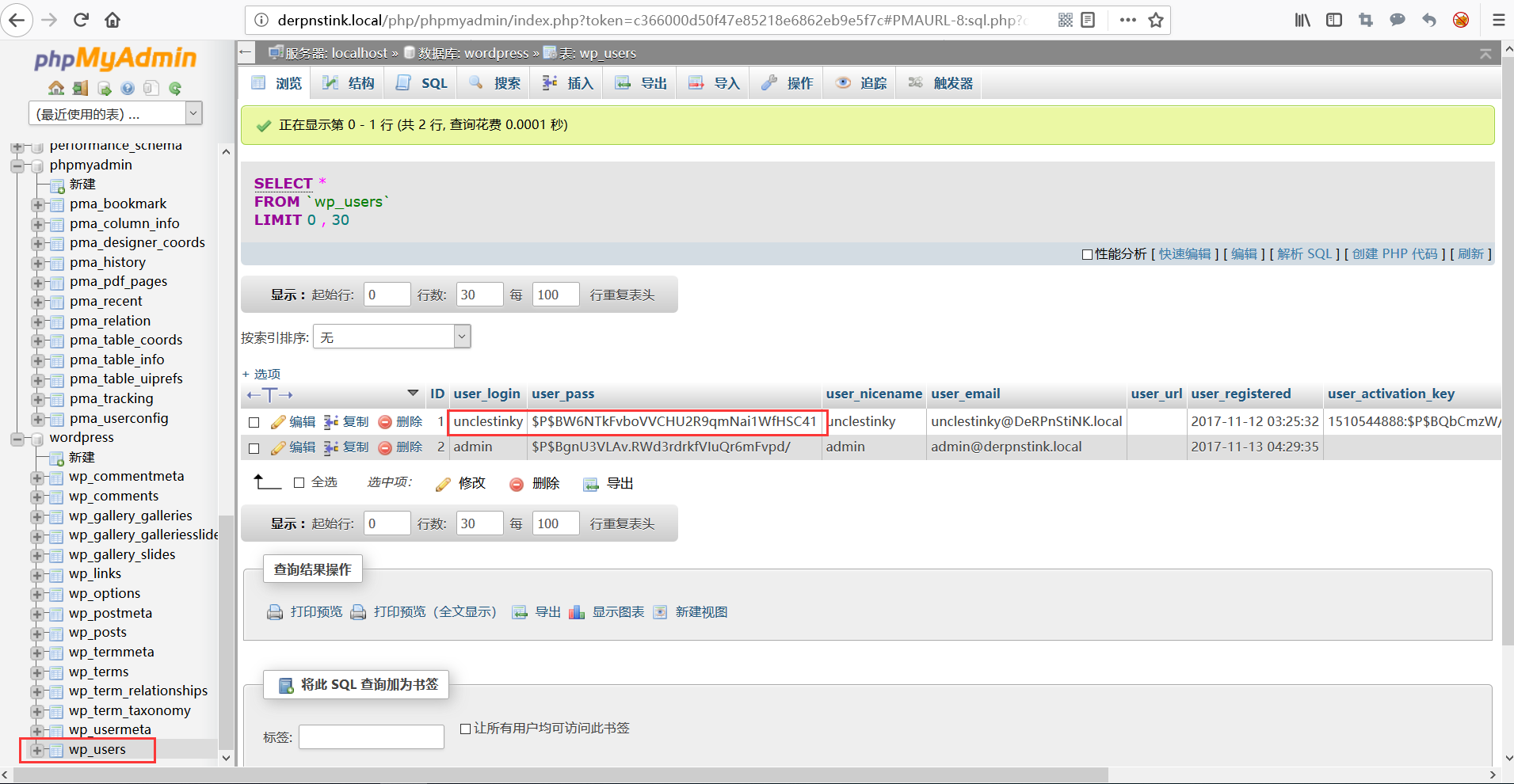Viewport: 1514px width, 784px height.
Task: Go back with browser back arrow
Action: pyautogui.click(x=17, y=20)
